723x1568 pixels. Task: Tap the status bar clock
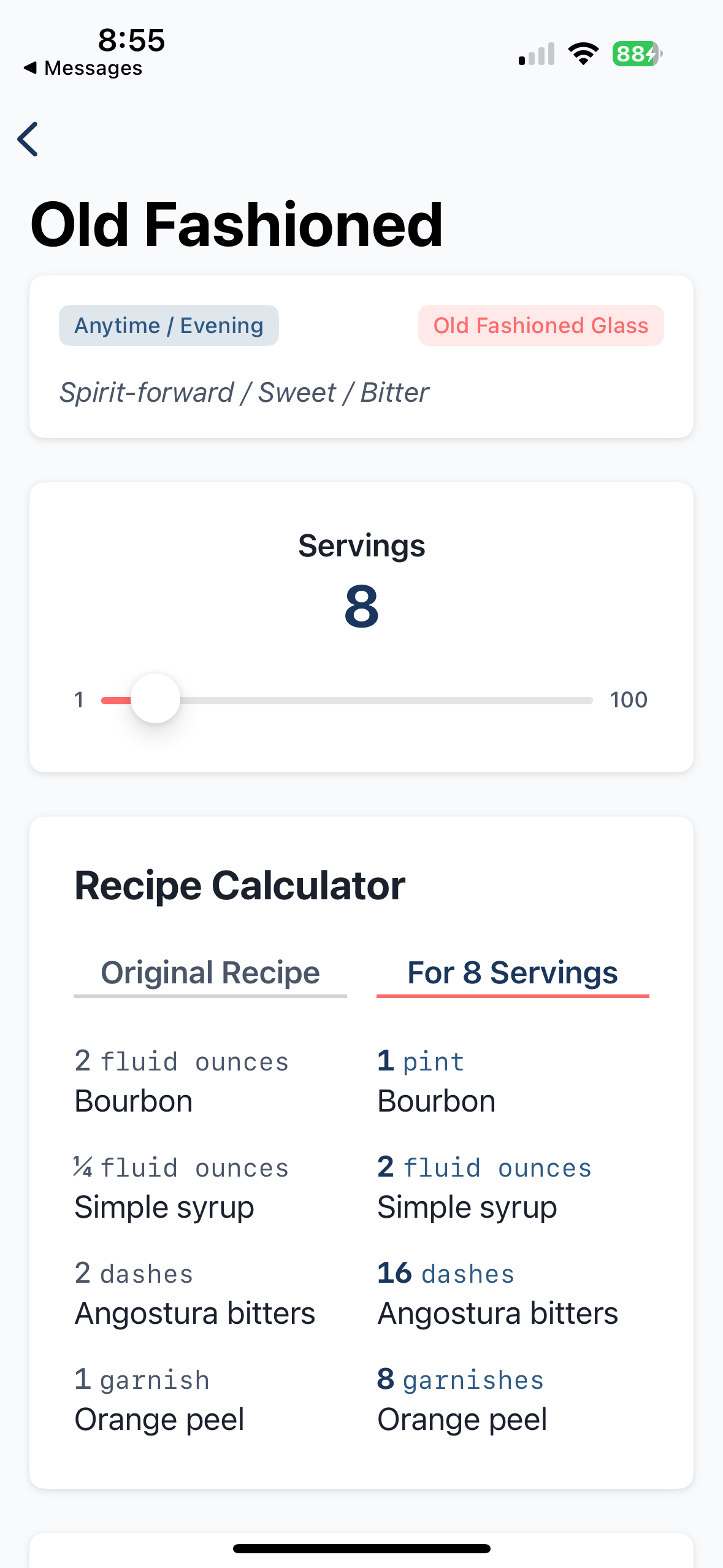(131, 40)
